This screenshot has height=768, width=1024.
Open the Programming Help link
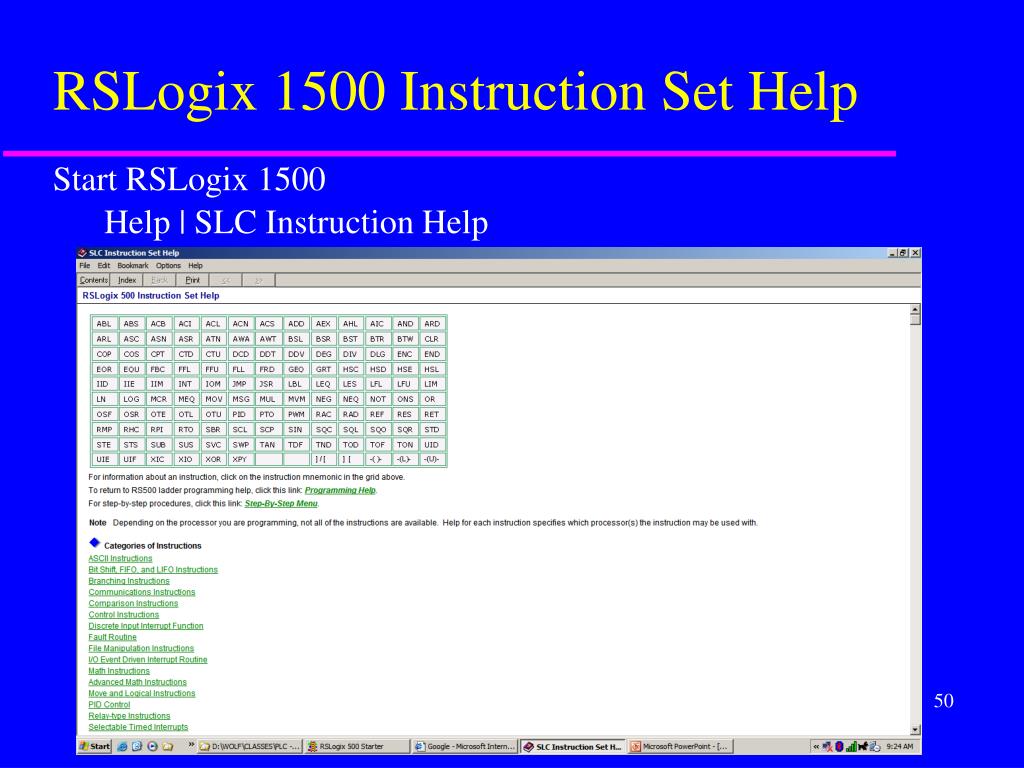point(340,490)
